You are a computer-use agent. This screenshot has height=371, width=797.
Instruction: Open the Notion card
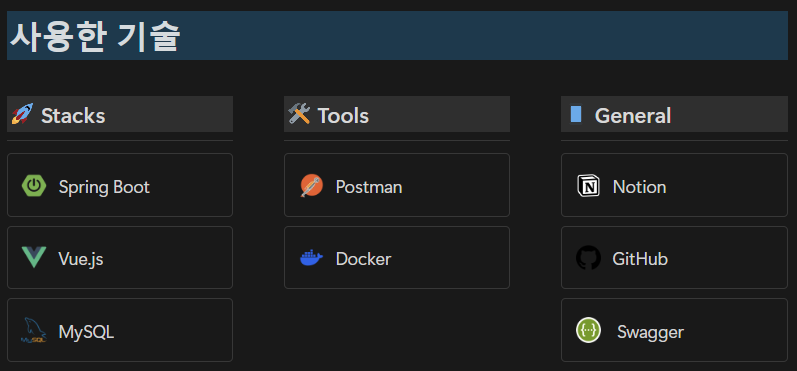[675, 185]
